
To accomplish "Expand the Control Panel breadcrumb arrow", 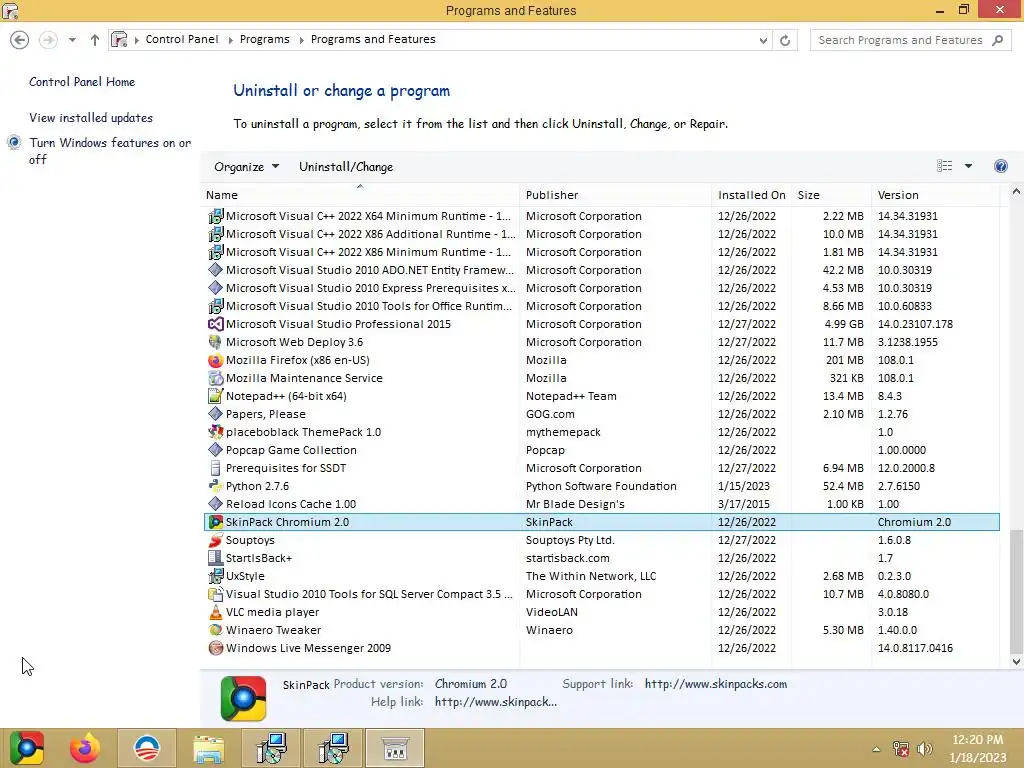I will point(230,40).
